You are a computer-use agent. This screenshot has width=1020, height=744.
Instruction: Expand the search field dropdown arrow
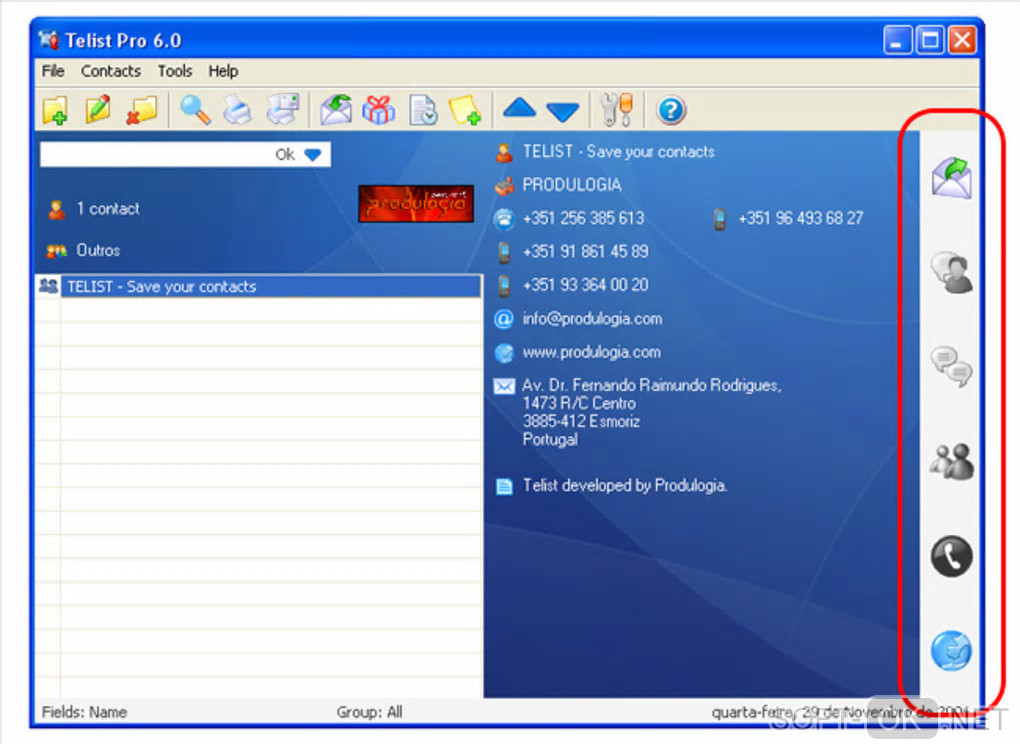coord(313,155)
